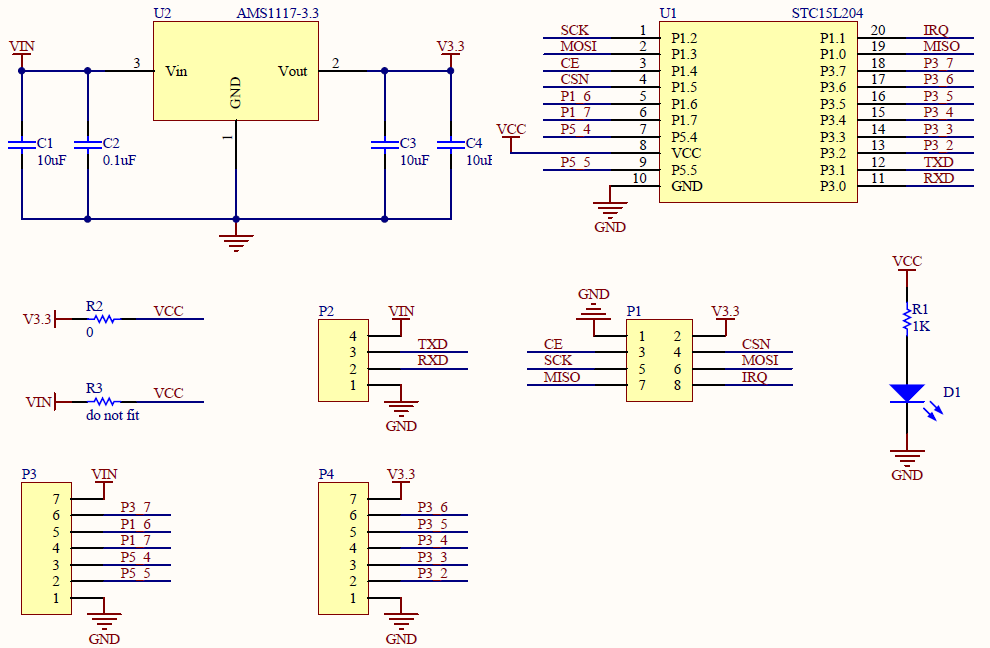The width and height of the screenshot is (990, 648).
Task: Select the R3 do-not-fit resistor symbol
Action: coord(104,402)
